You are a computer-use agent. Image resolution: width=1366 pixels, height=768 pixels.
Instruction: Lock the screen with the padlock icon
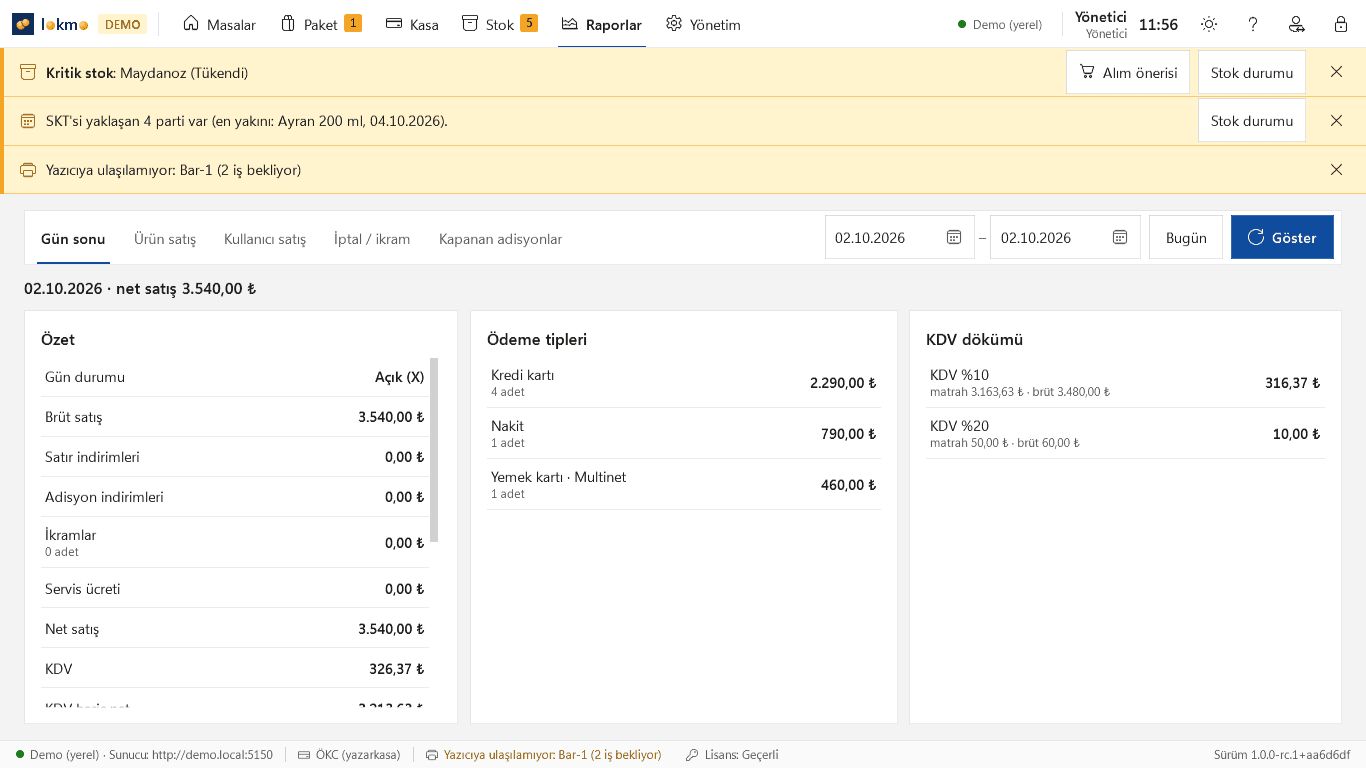click(x=1341, y=24)
